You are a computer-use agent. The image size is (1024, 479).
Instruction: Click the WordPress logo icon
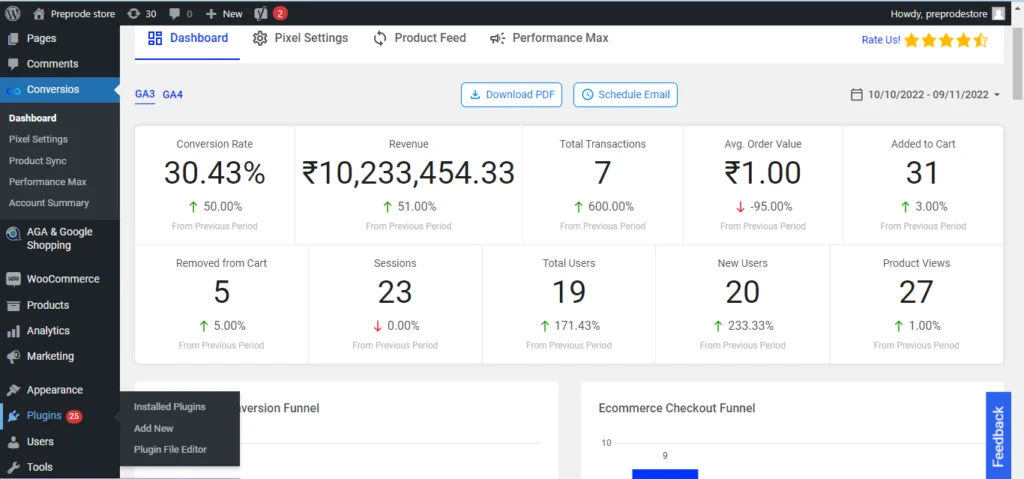point(13,13)
